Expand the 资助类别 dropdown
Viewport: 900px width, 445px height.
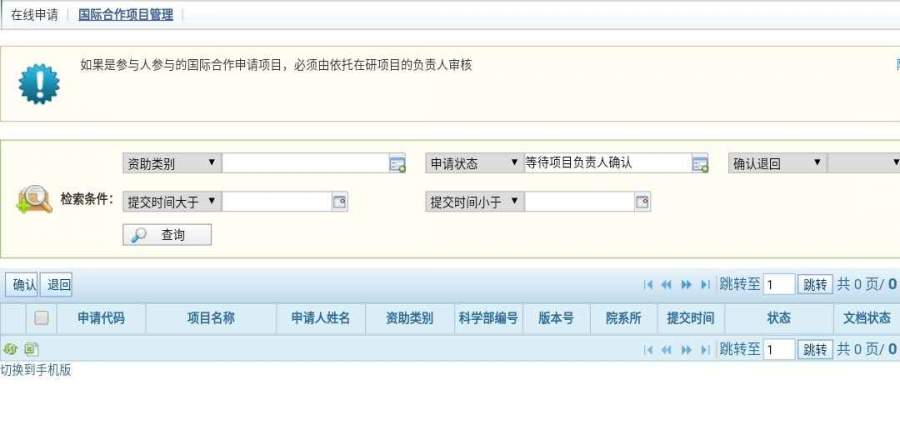[172, 163]
